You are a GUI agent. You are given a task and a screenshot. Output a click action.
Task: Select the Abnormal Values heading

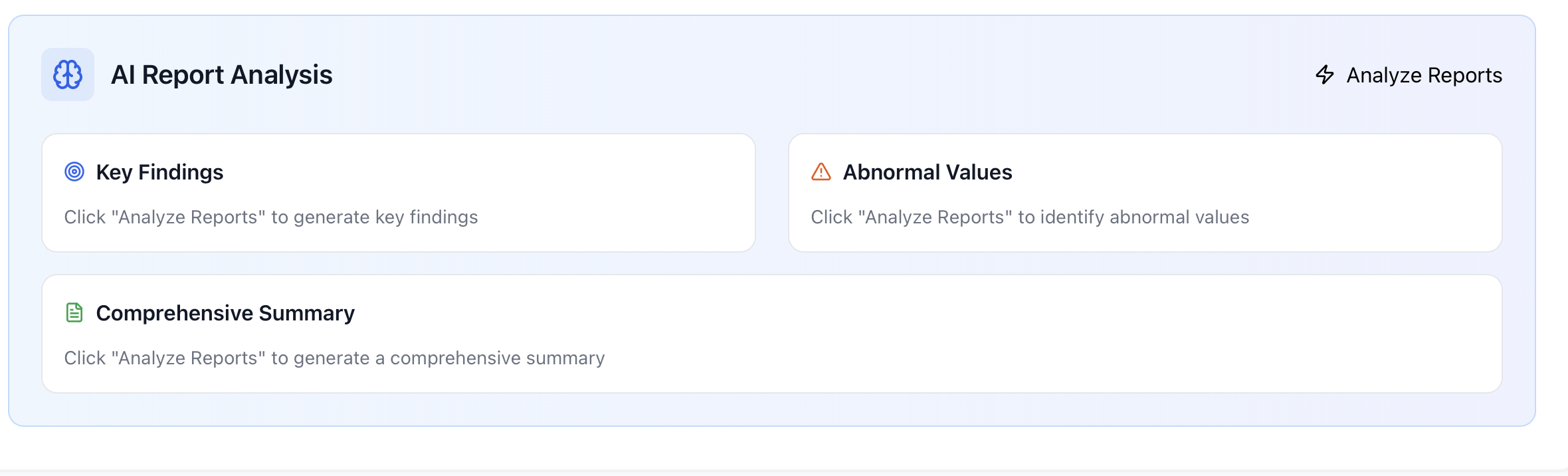tap(928, 172)
